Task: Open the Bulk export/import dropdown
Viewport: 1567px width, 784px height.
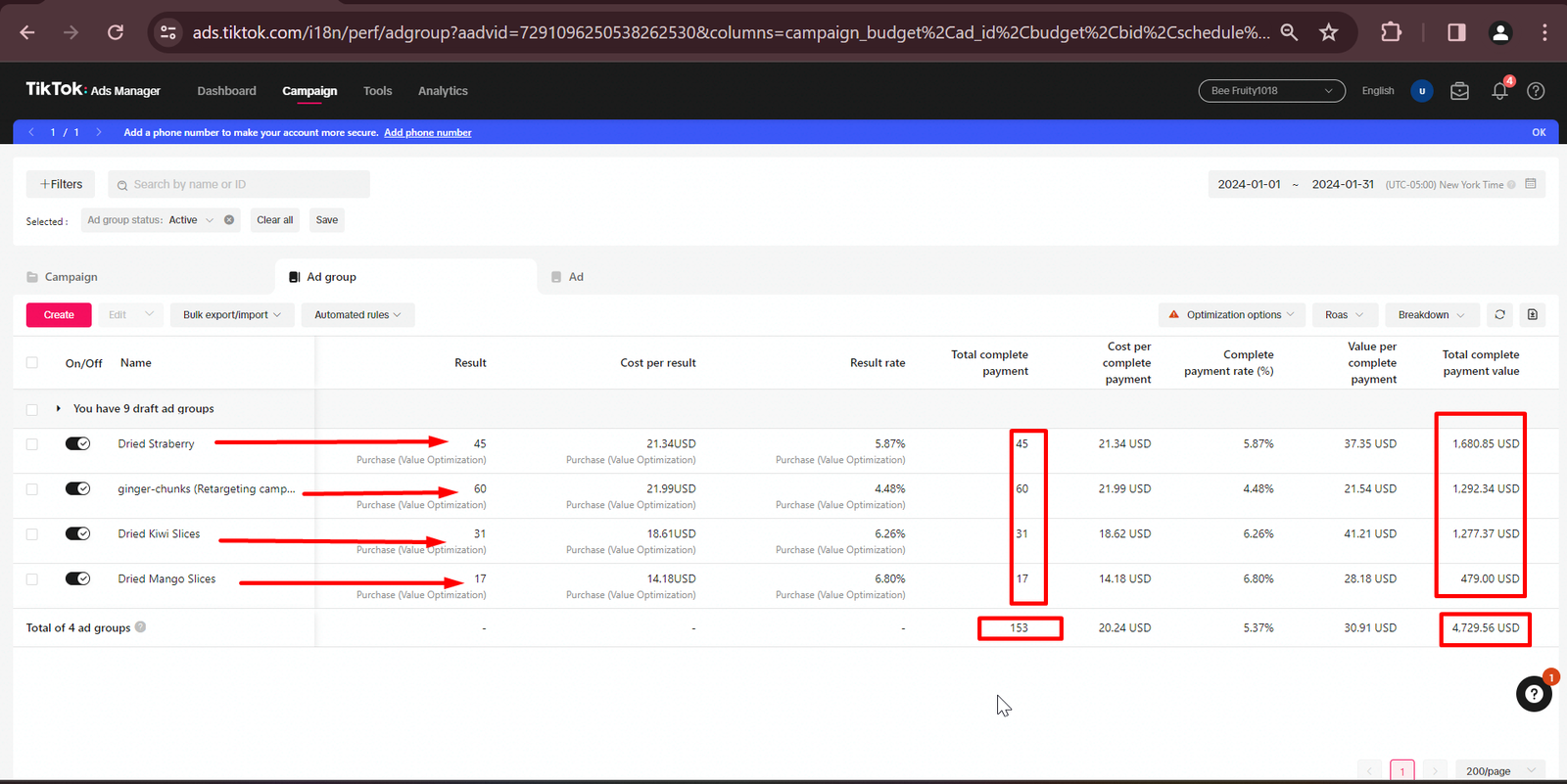Action: point(232,314)
